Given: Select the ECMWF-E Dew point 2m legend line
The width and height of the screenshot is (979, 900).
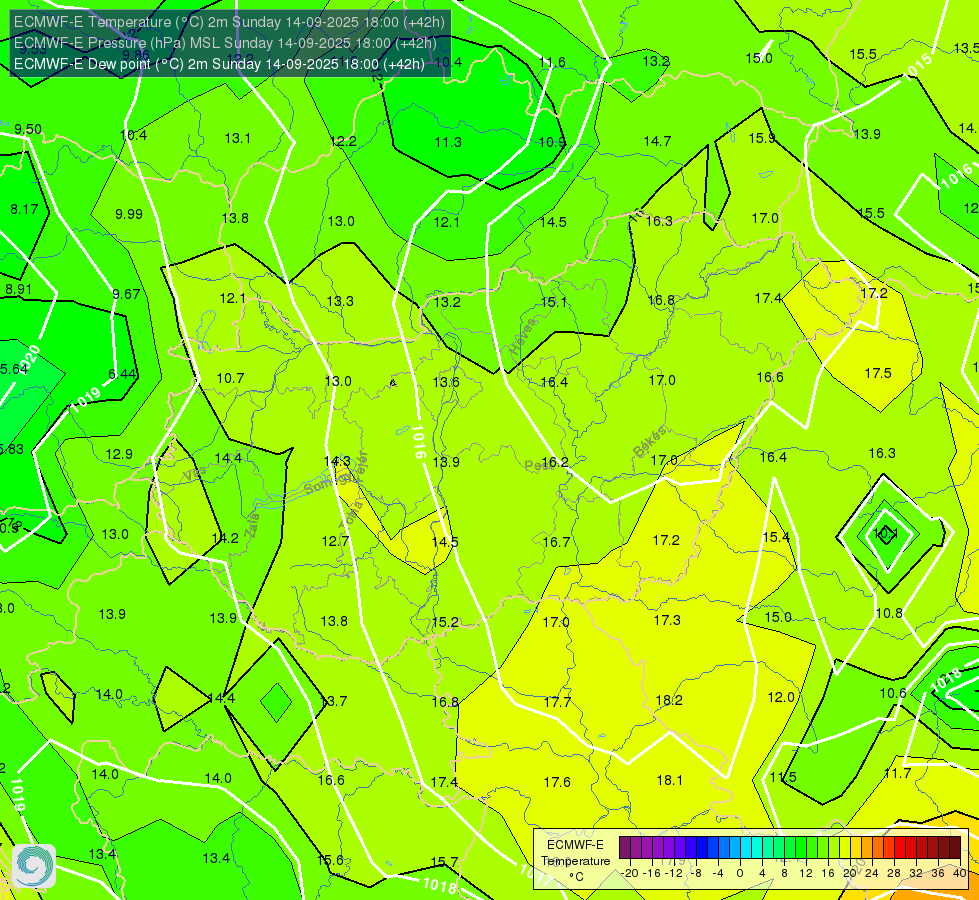Looking at the screenshot, I should tap(219, 64).
